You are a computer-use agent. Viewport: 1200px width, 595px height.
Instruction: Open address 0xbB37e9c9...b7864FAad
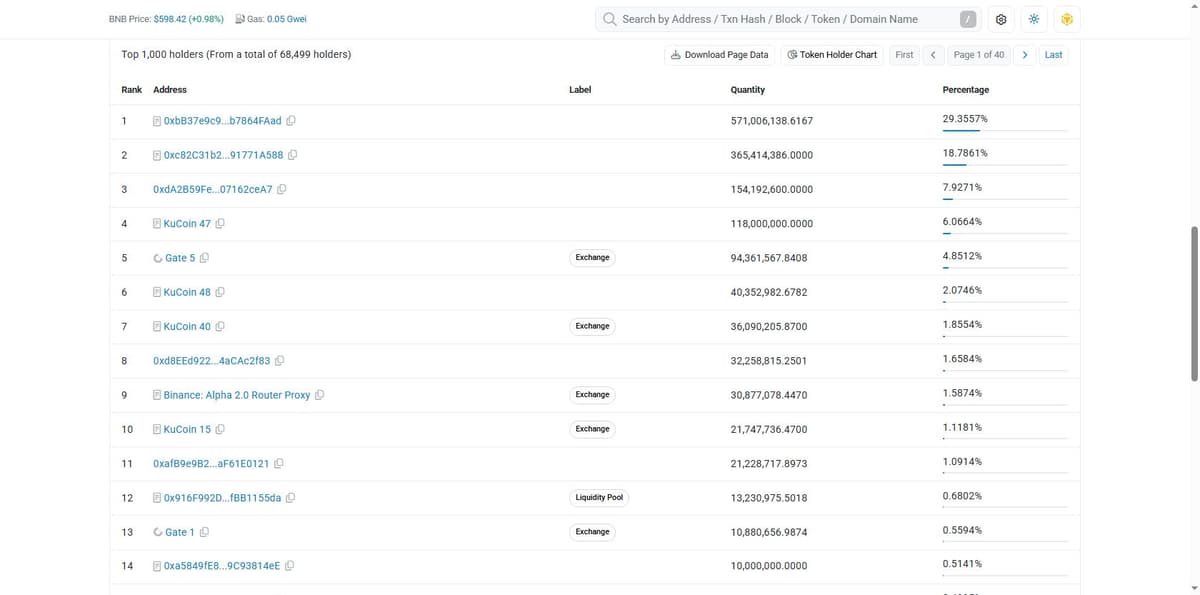pyautogui.click(x=222, y=121)
